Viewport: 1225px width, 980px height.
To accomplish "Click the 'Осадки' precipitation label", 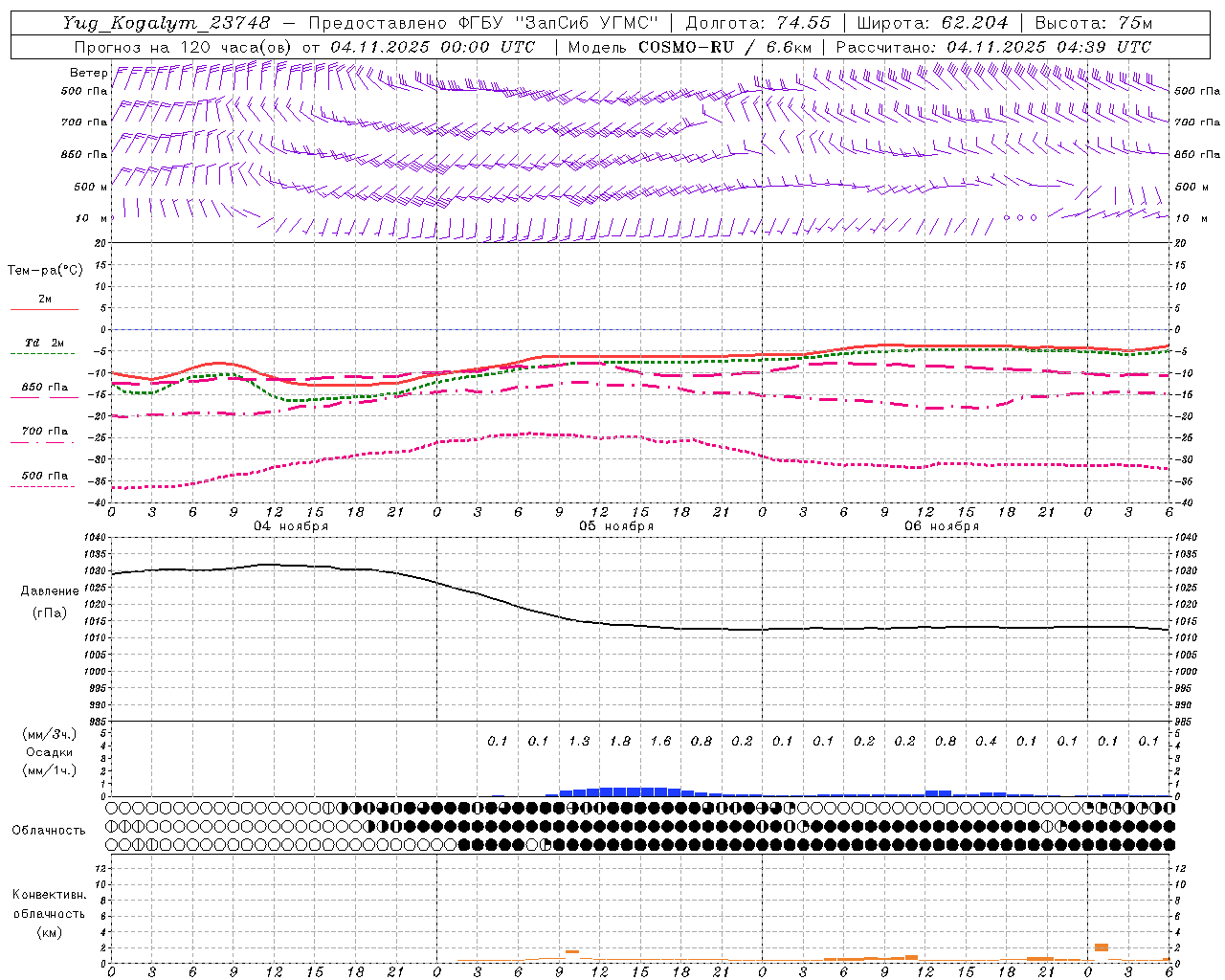I will coord(50,752).
